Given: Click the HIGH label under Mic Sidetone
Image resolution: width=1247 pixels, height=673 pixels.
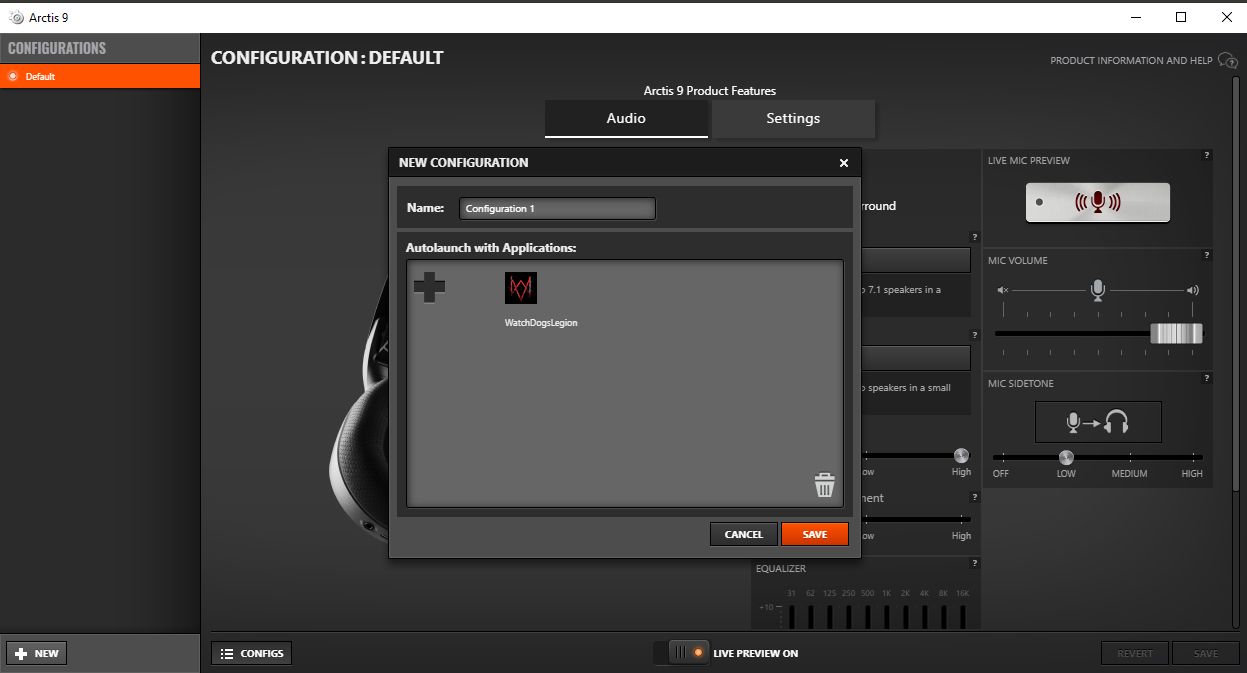Looking at the screenshot, I should click(1192, 474).
